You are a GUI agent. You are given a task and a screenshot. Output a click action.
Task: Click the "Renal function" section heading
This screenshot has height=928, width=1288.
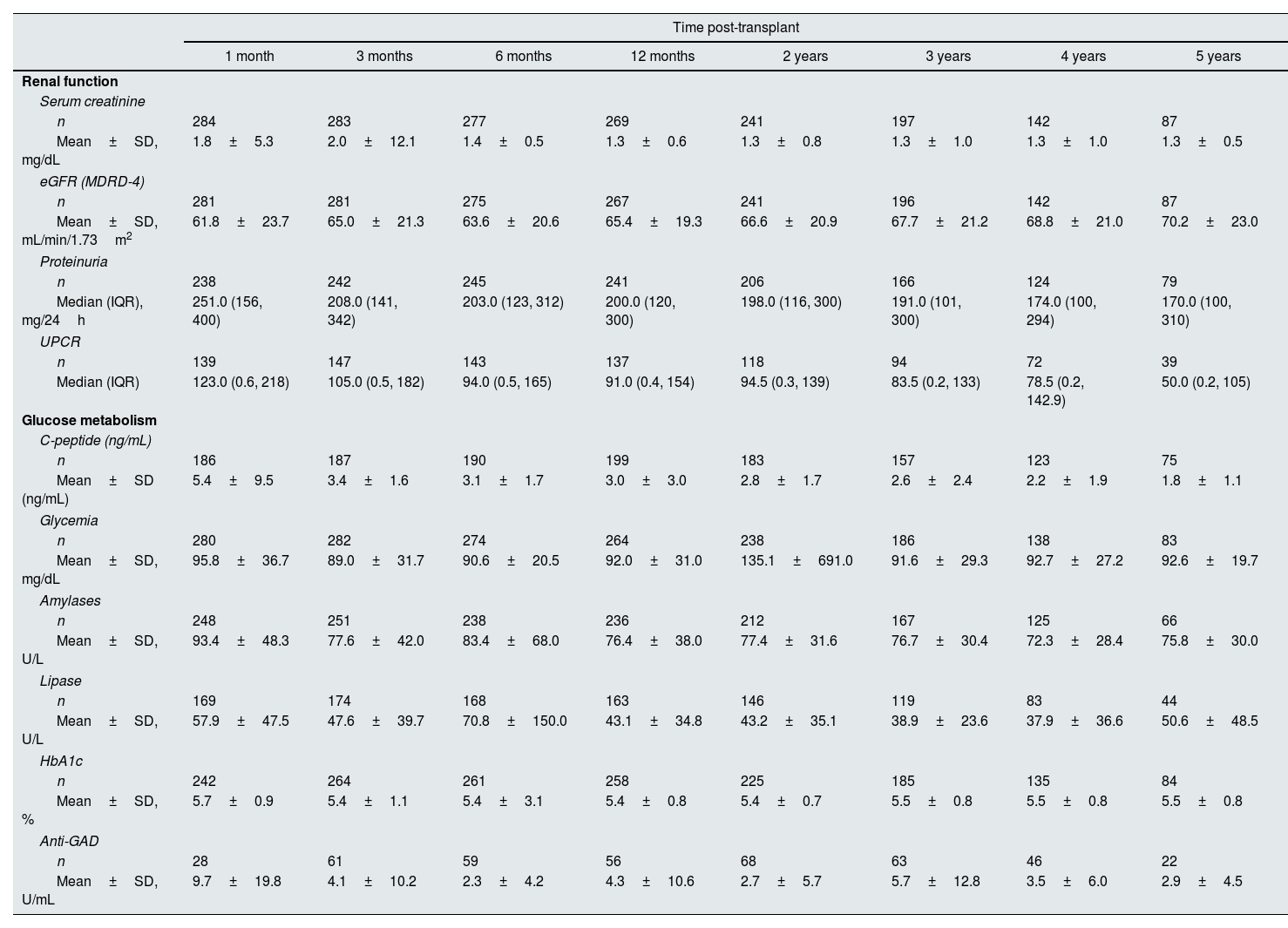pos(70,81)
